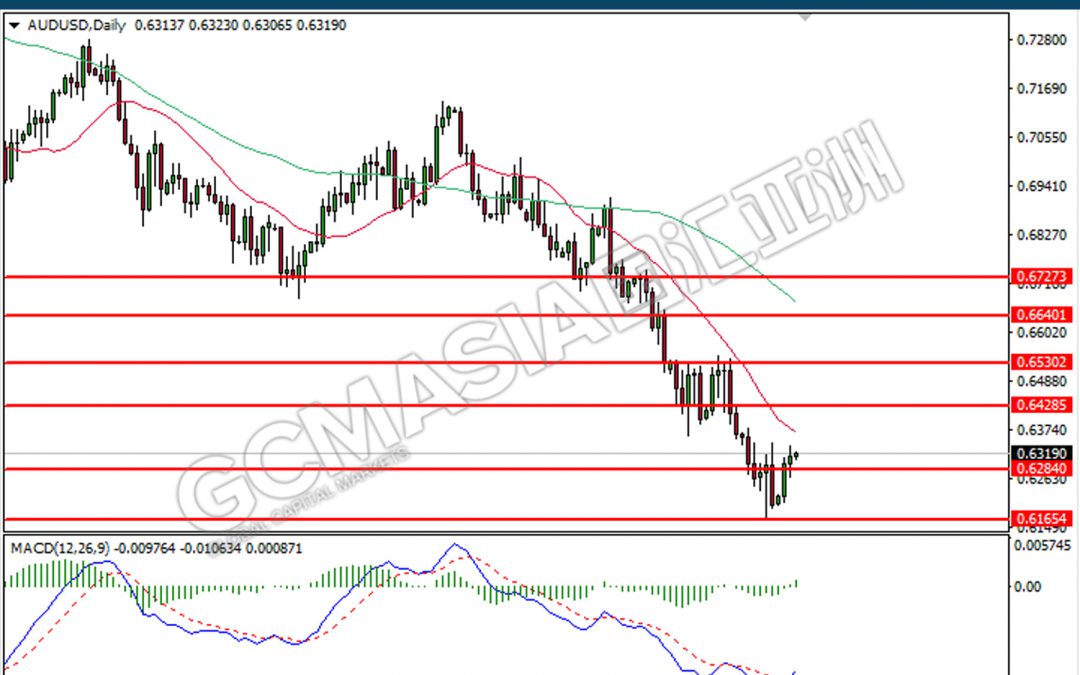Select the 0.64285 price level label
Image resolution: width=1080 pixels, height=675 pixels.
pyautogui.click(x=1041, y=405)
